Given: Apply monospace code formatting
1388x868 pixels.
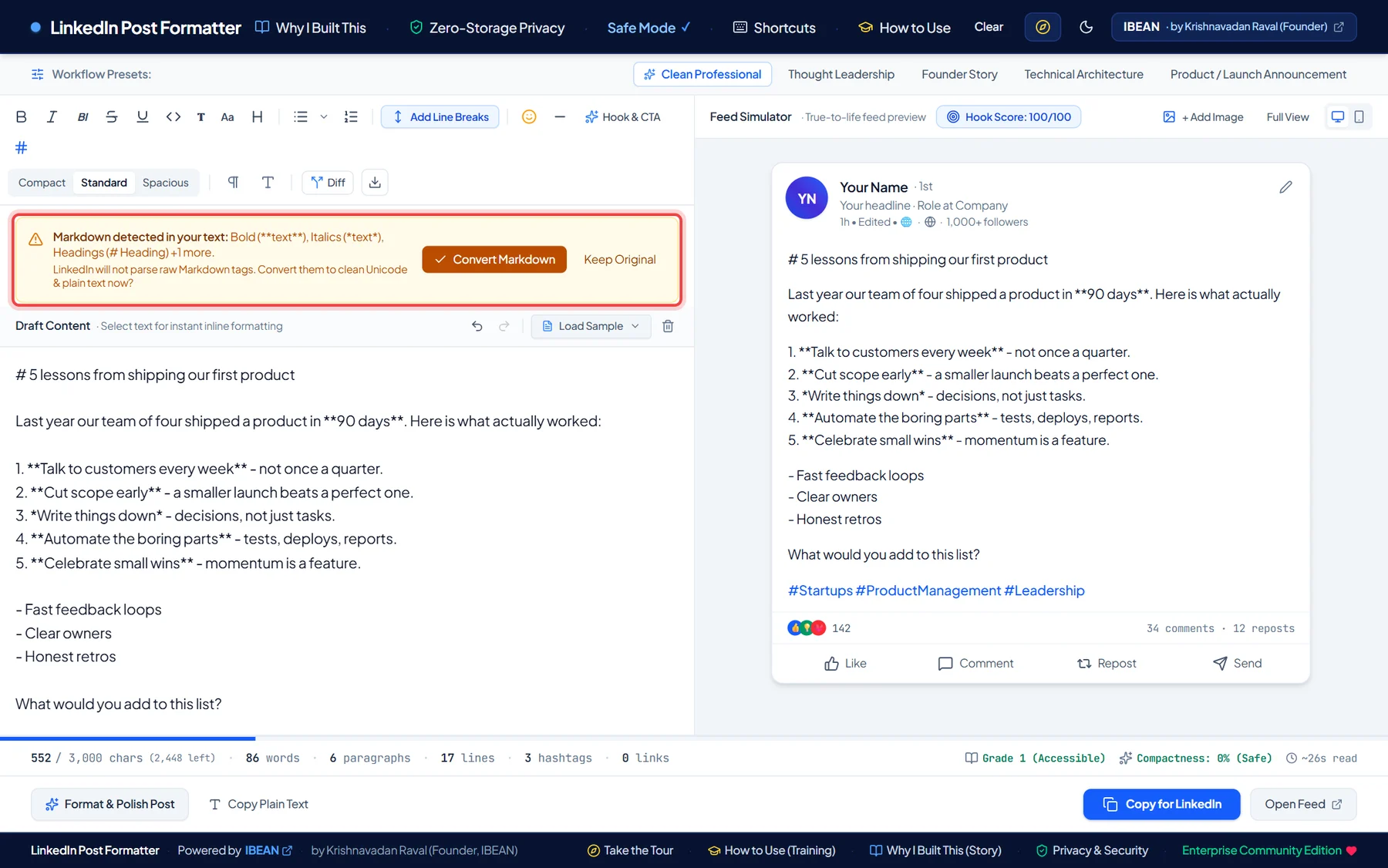Looking at the screenshot, I should coord(173,117).
